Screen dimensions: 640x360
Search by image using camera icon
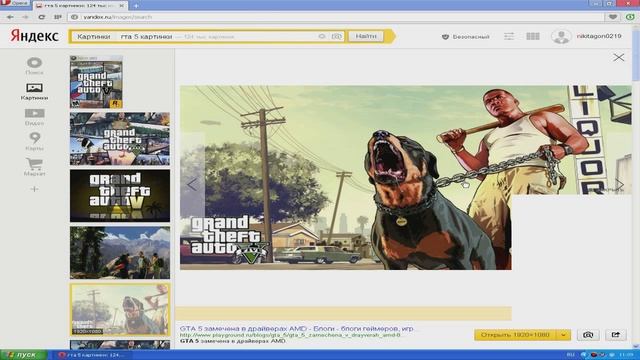click(337, 36)
